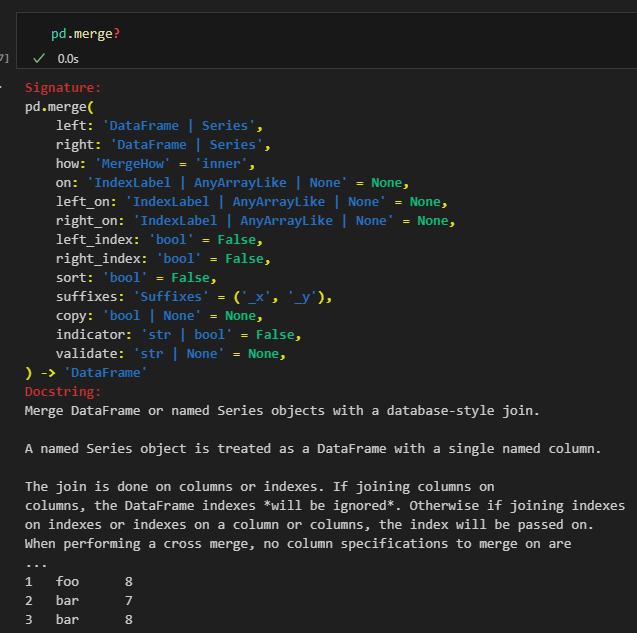
Task: Click the 'pd.merge(' opening line in the output
Action: pos(59,107)
